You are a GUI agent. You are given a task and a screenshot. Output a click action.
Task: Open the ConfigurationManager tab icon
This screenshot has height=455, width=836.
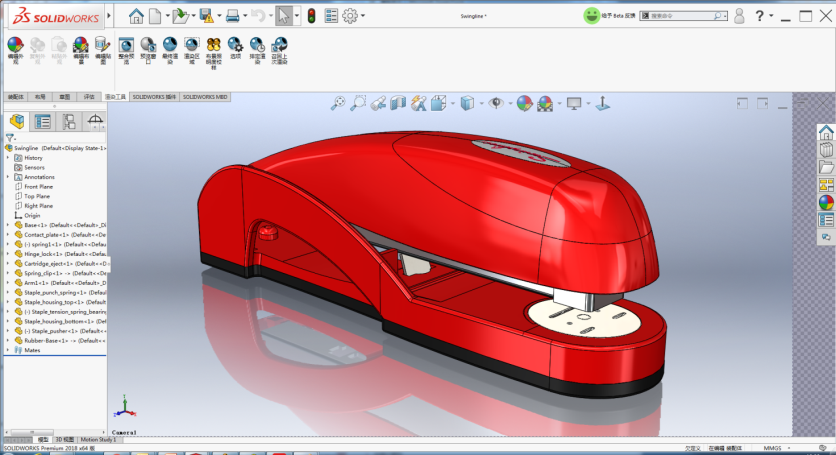coord(69,122)
